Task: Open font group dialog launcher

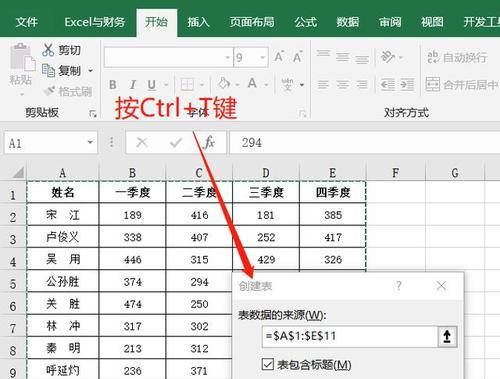Action: pyautogui.click(x=302, y=114)
